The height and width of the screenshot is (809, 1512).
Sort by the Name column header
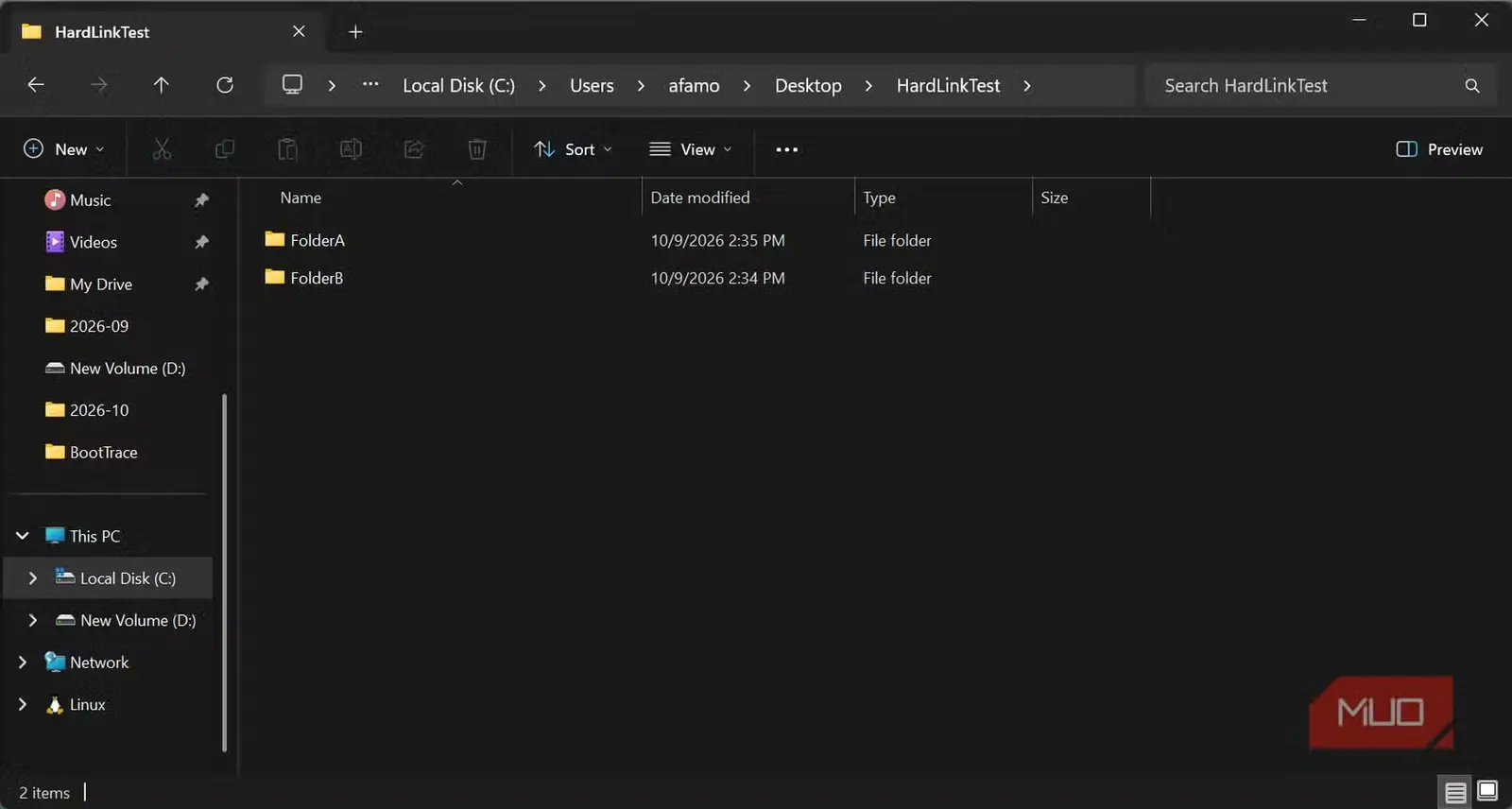[301, 198]
